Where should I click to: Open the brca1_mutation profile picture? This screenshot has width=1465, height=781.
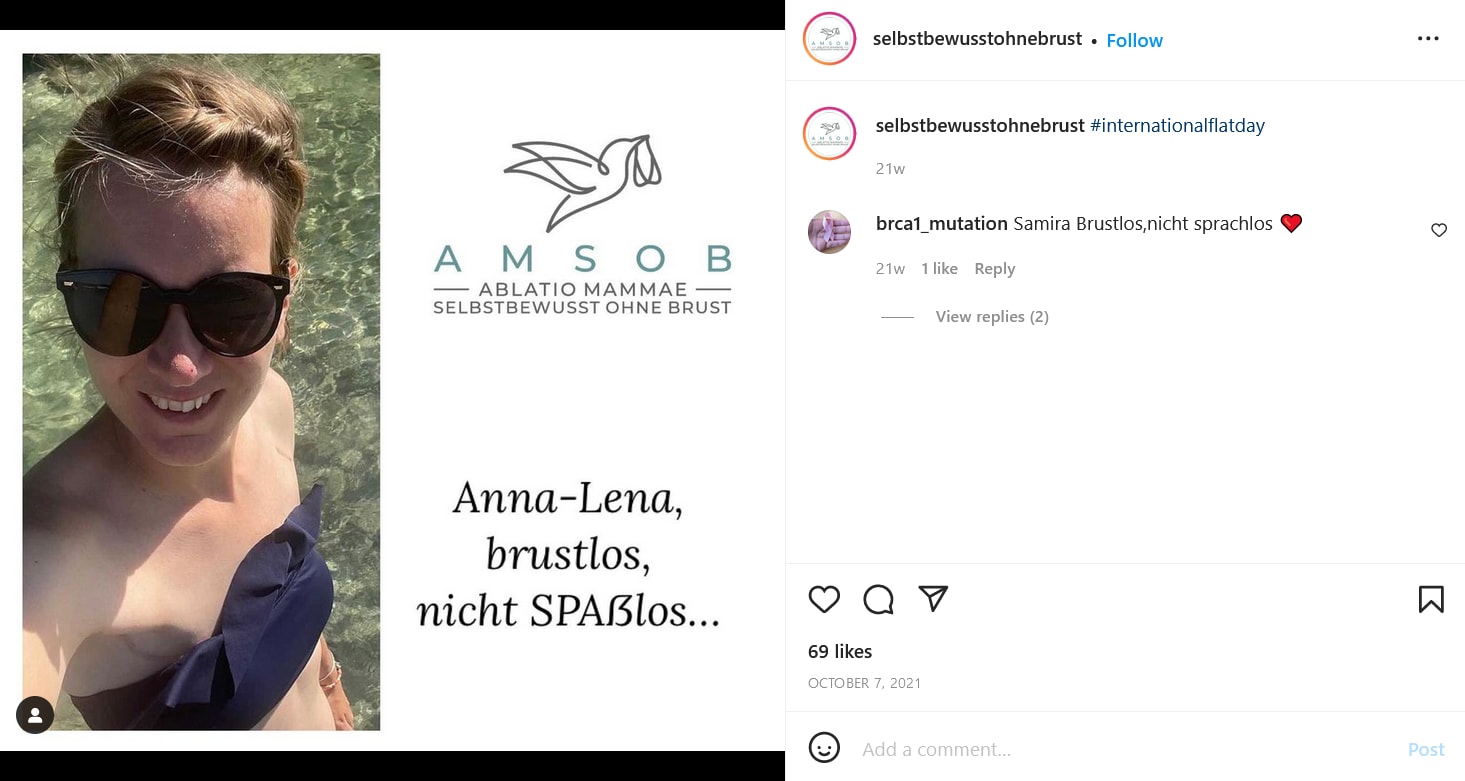click(x=829, y=232)
